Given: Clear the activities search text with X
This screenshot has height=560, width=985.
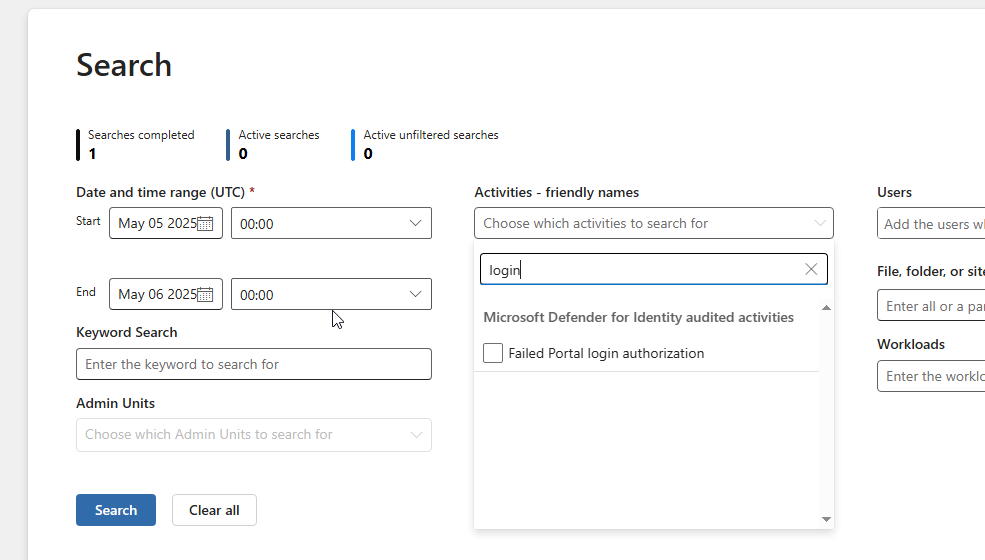Looking at the screenshot, I should (811, 270).
